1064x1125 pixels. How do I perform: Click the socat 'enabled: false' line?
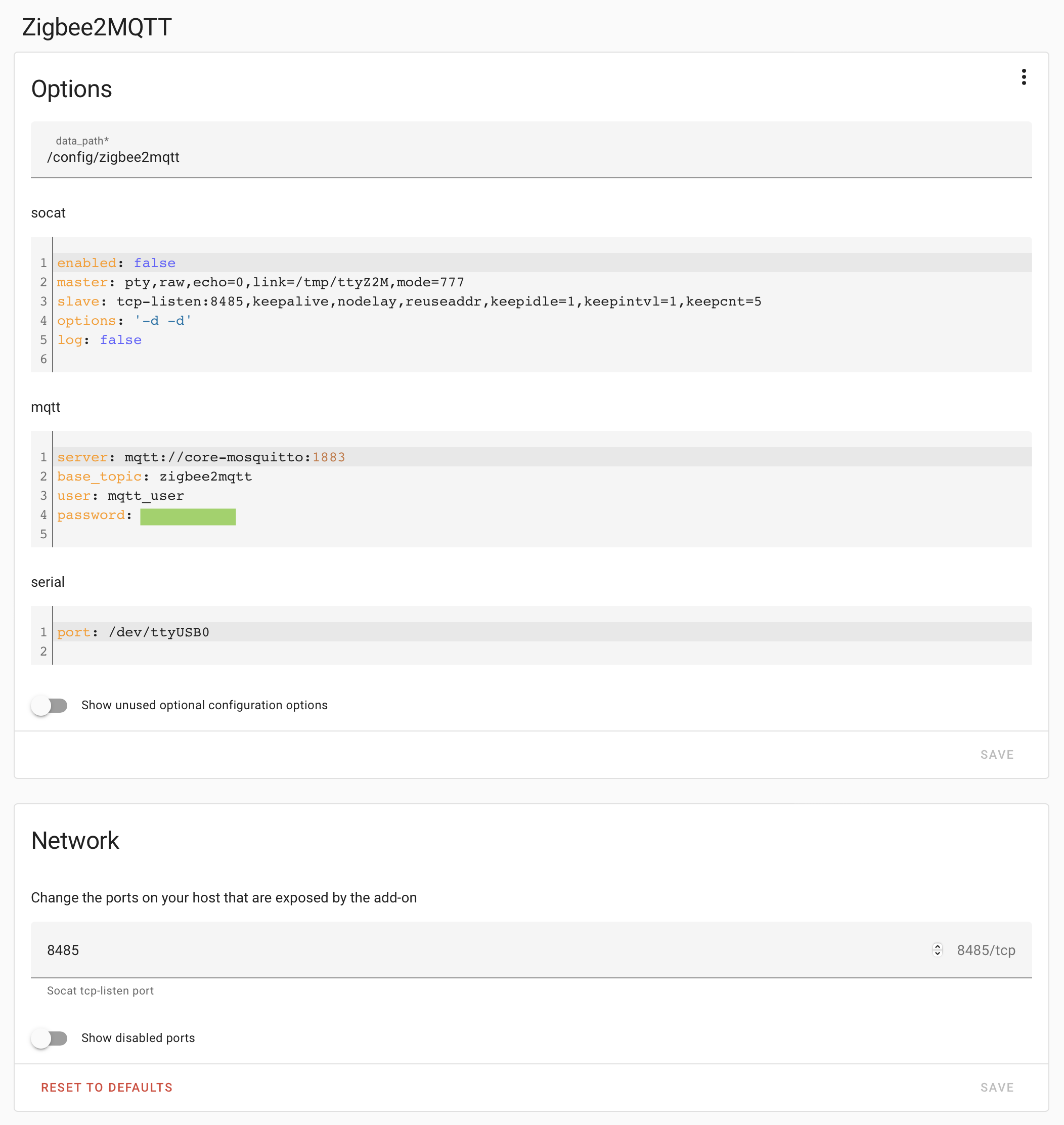(543, 263)
